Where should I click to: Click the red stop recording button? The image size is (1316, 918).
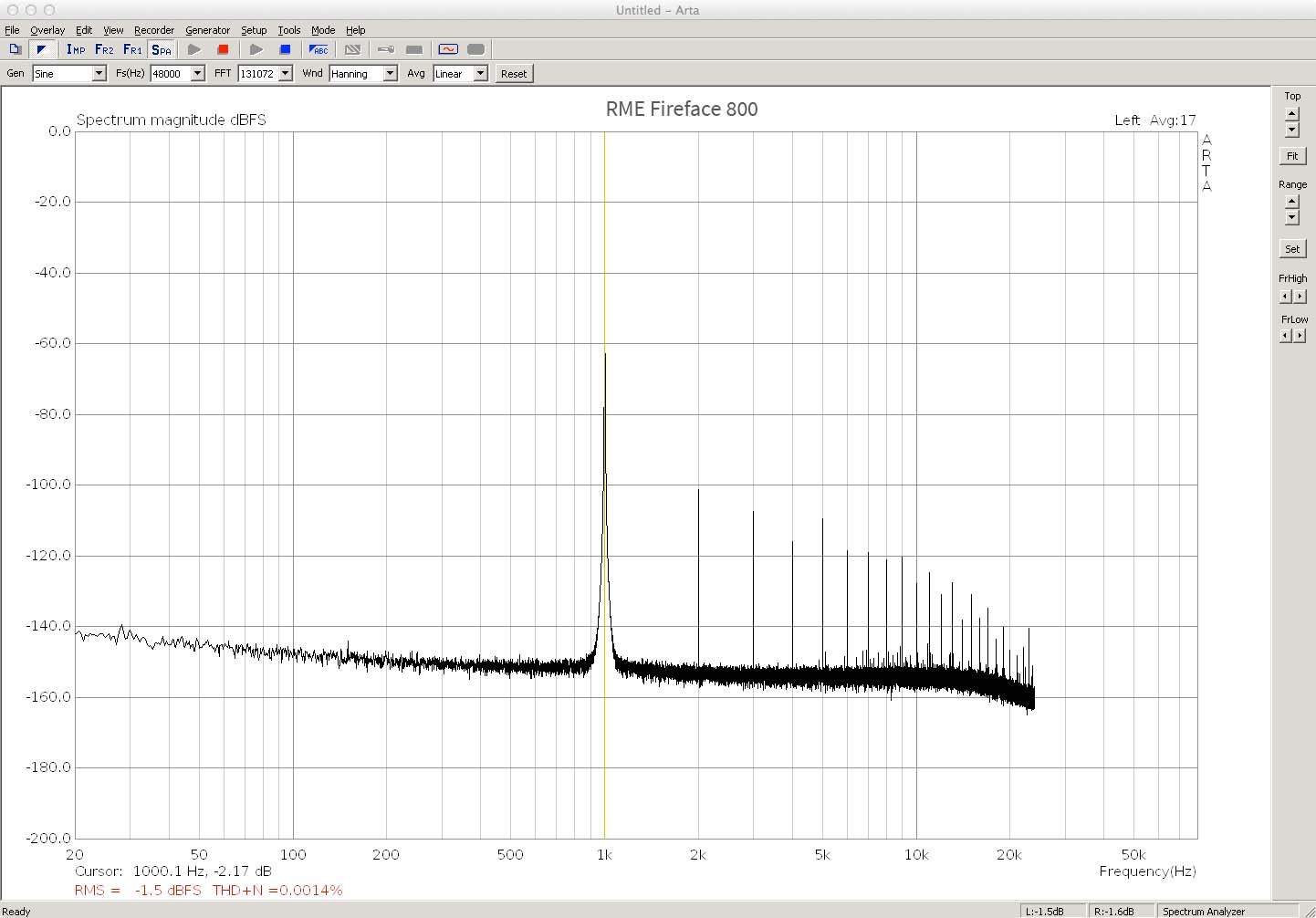[x=223, y=49]
